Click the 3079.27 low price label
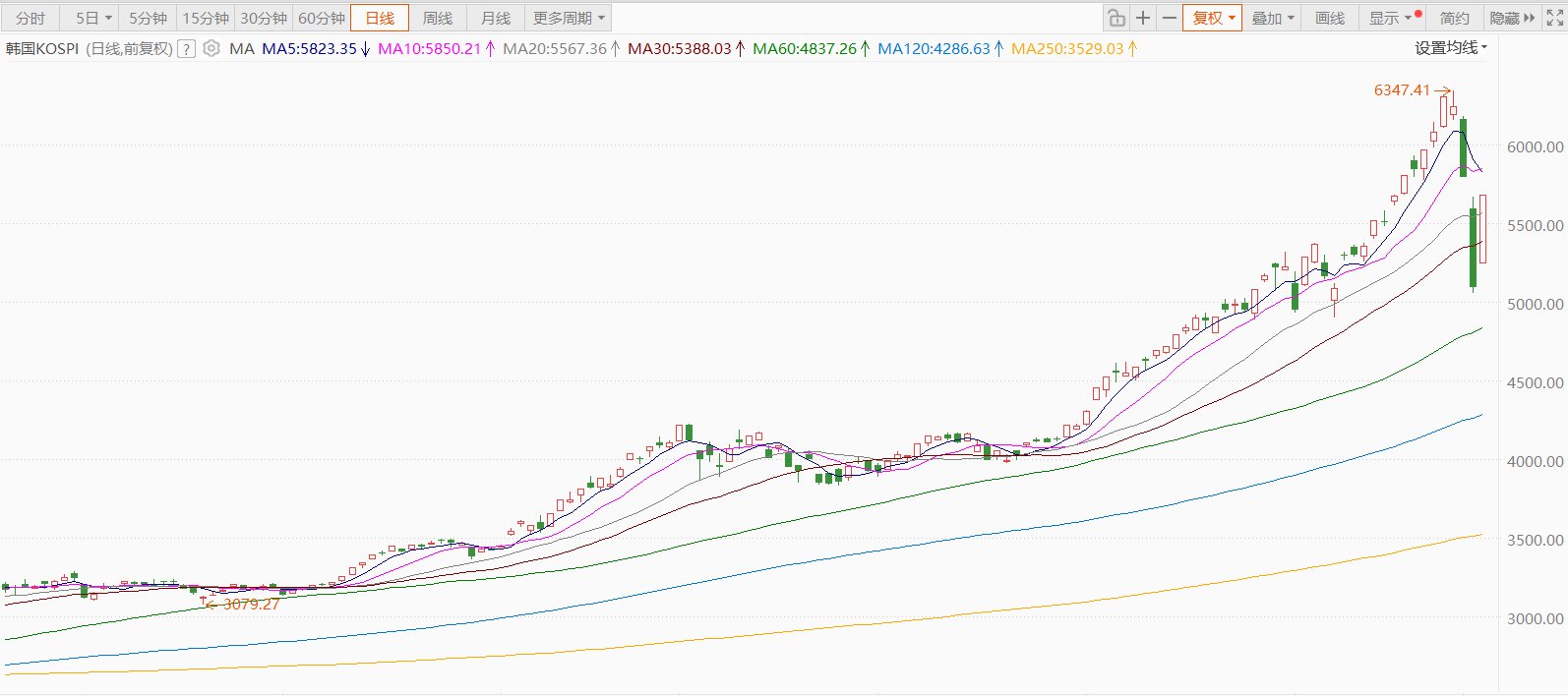 pos(251,604)
